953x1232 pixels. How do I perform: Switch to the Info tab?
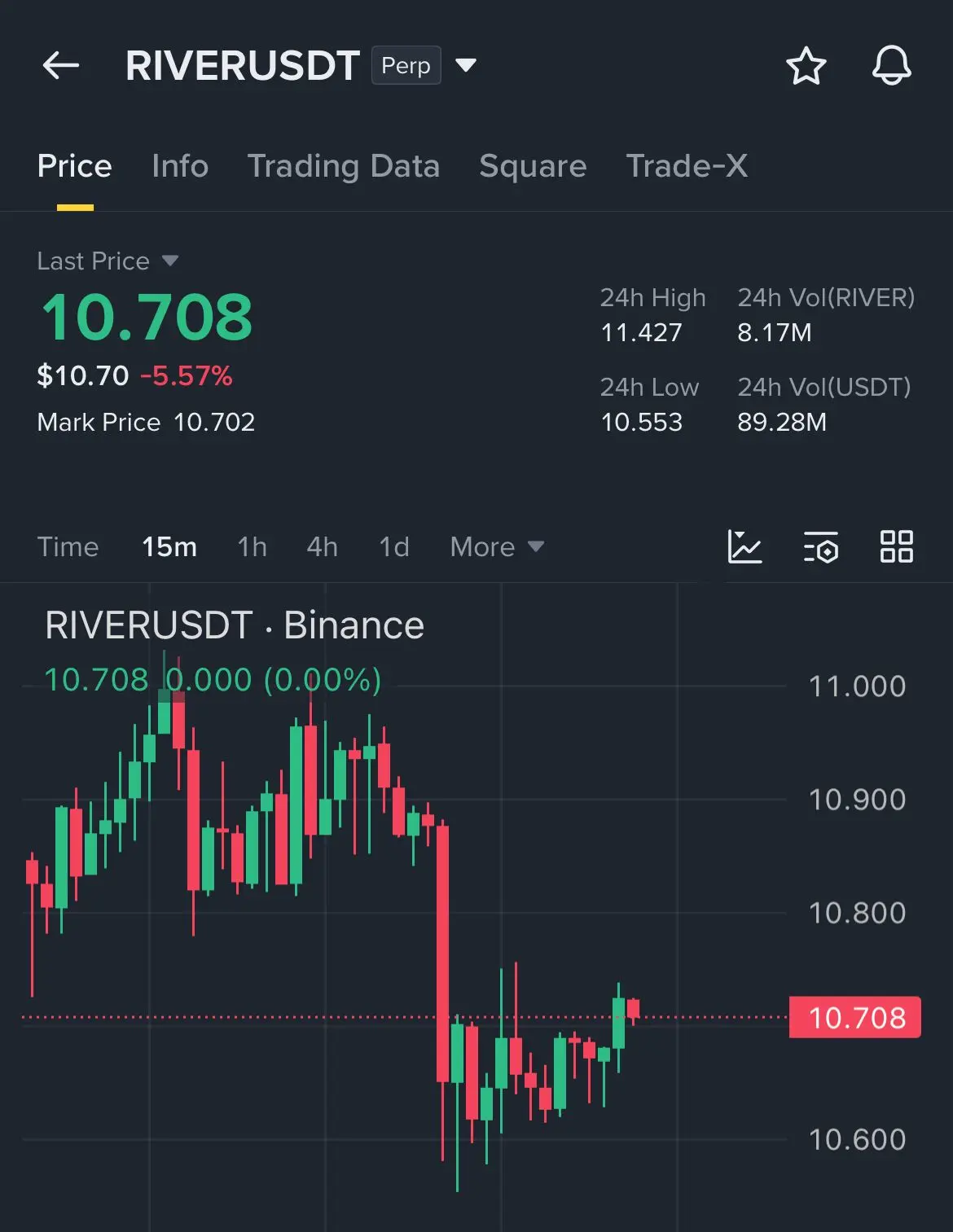pos(180,165)
